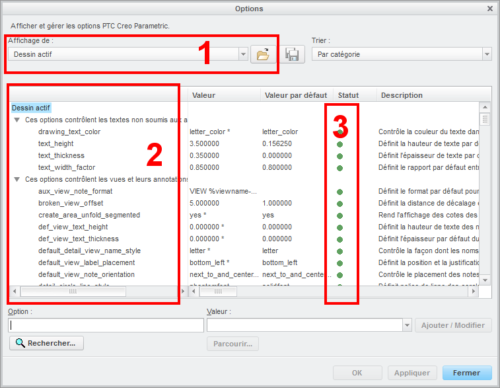Select the text_height option
This screenshot has width=500, height=388.
[56, 144]
